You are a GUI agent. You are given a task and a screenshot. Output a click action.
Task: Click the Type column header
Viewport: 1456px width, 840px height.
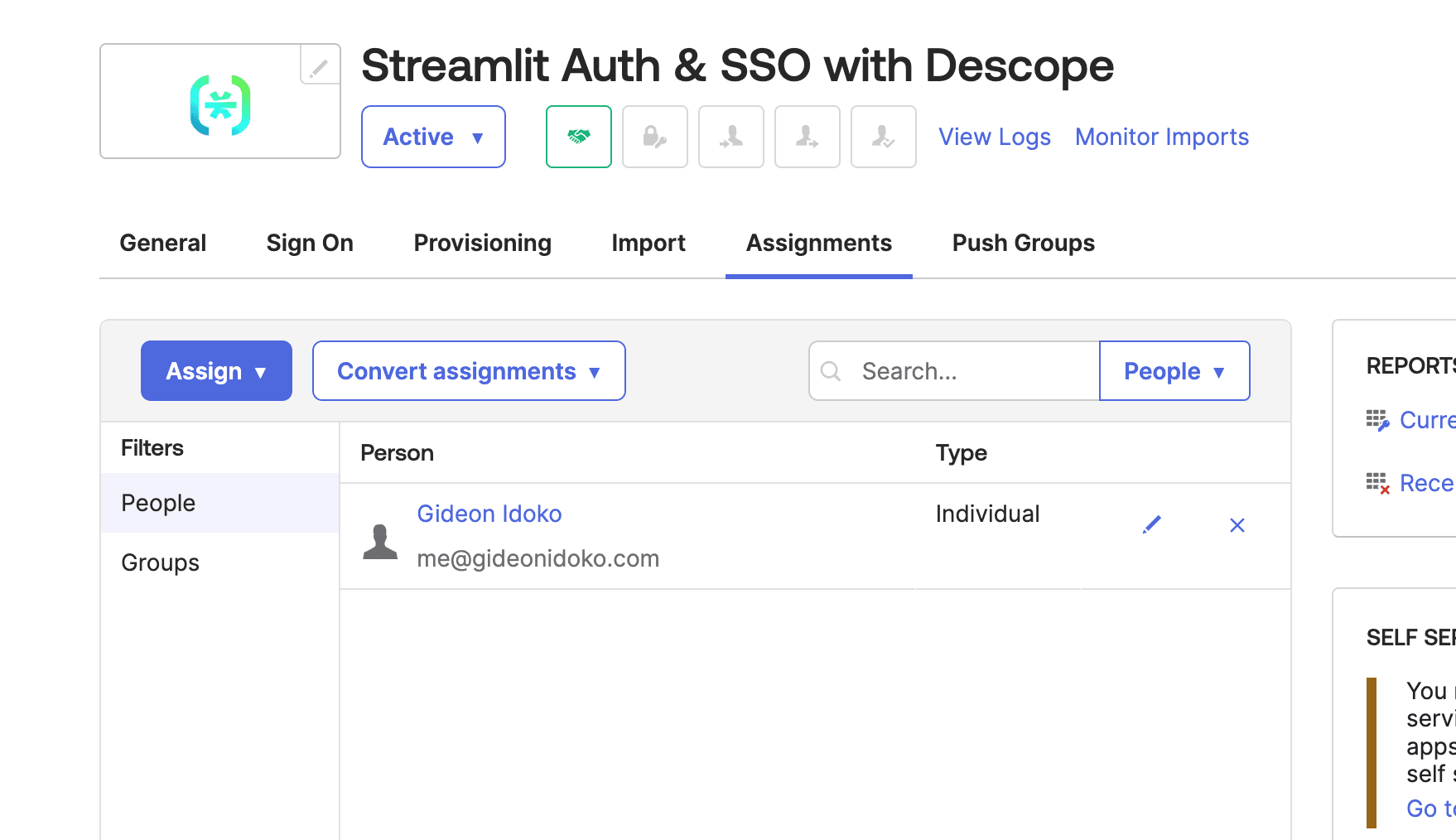point(962,453)
